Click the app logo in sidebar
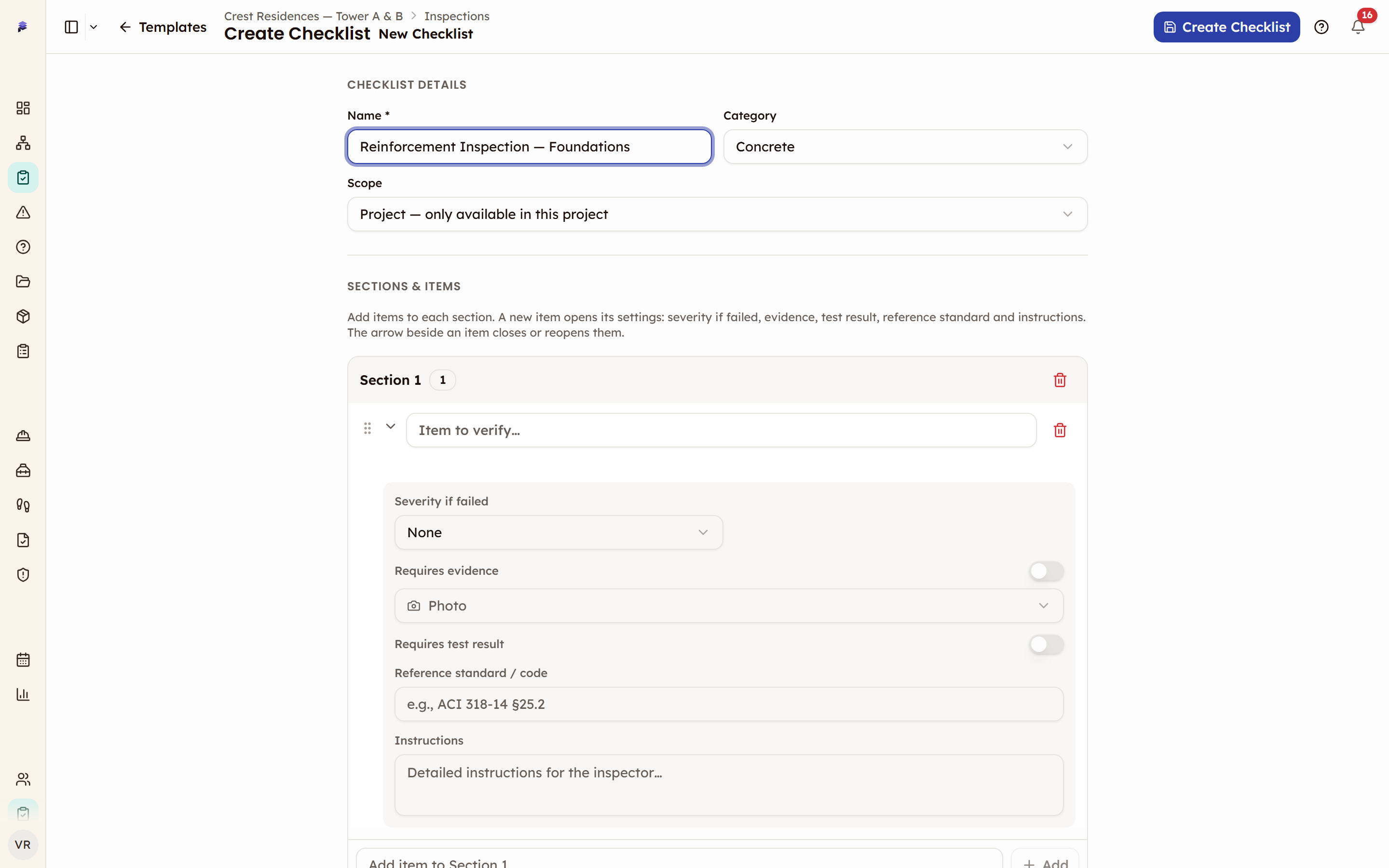The height and width of the screenshot is (868, 1389). point(23,27)
